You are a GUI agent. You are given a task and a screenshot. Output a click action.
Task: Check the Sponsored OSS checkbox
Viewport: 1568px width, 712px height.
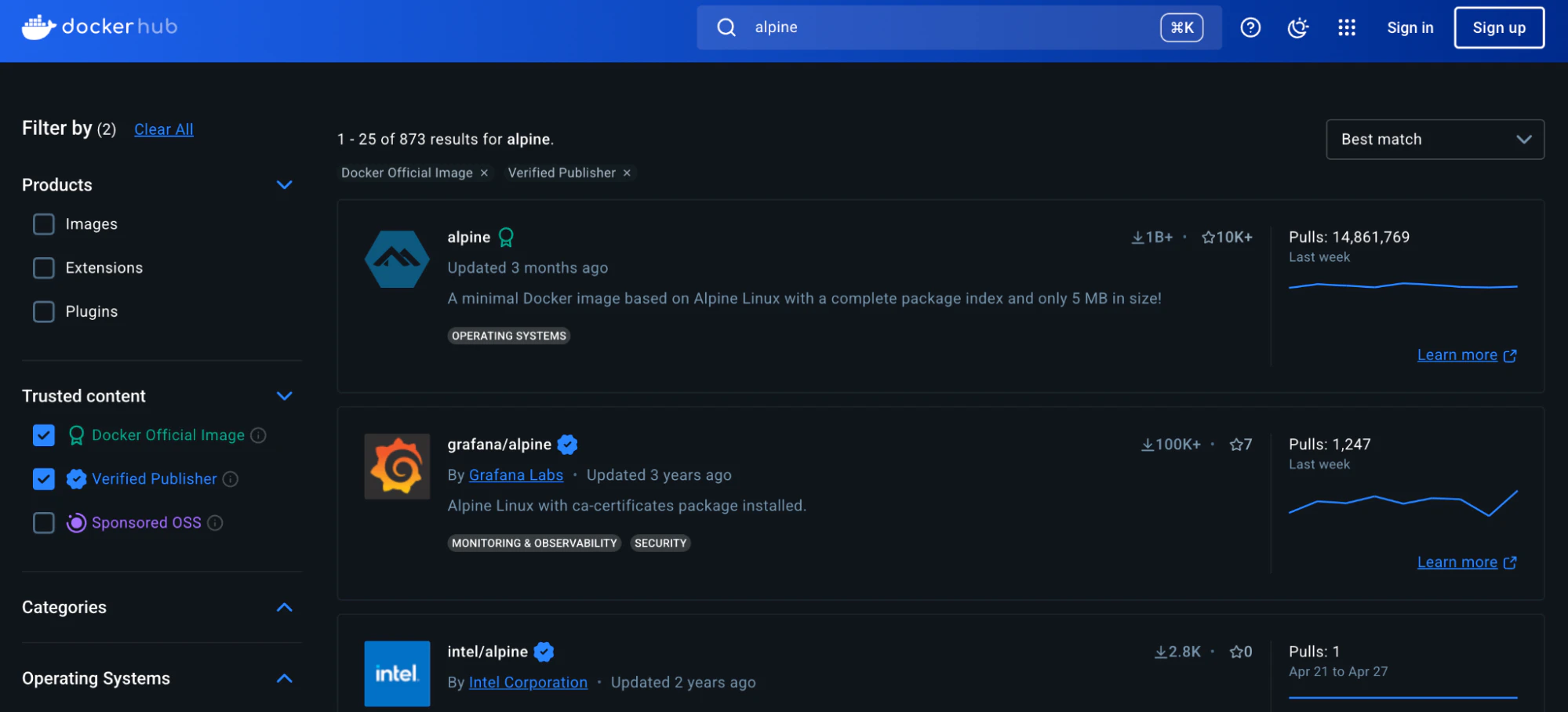click(x=44, y=523)
